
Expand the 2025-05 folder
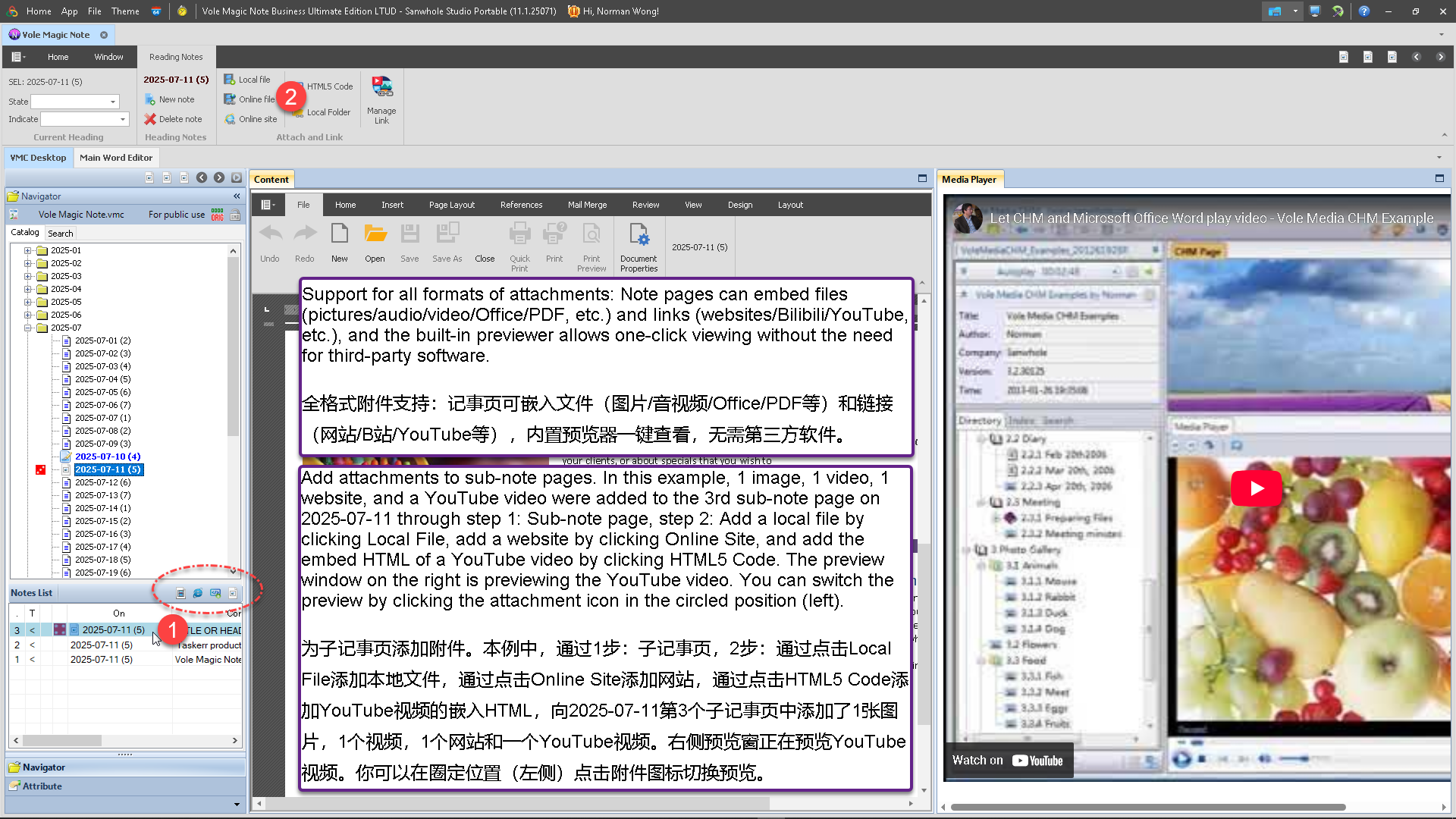point(28,302)
